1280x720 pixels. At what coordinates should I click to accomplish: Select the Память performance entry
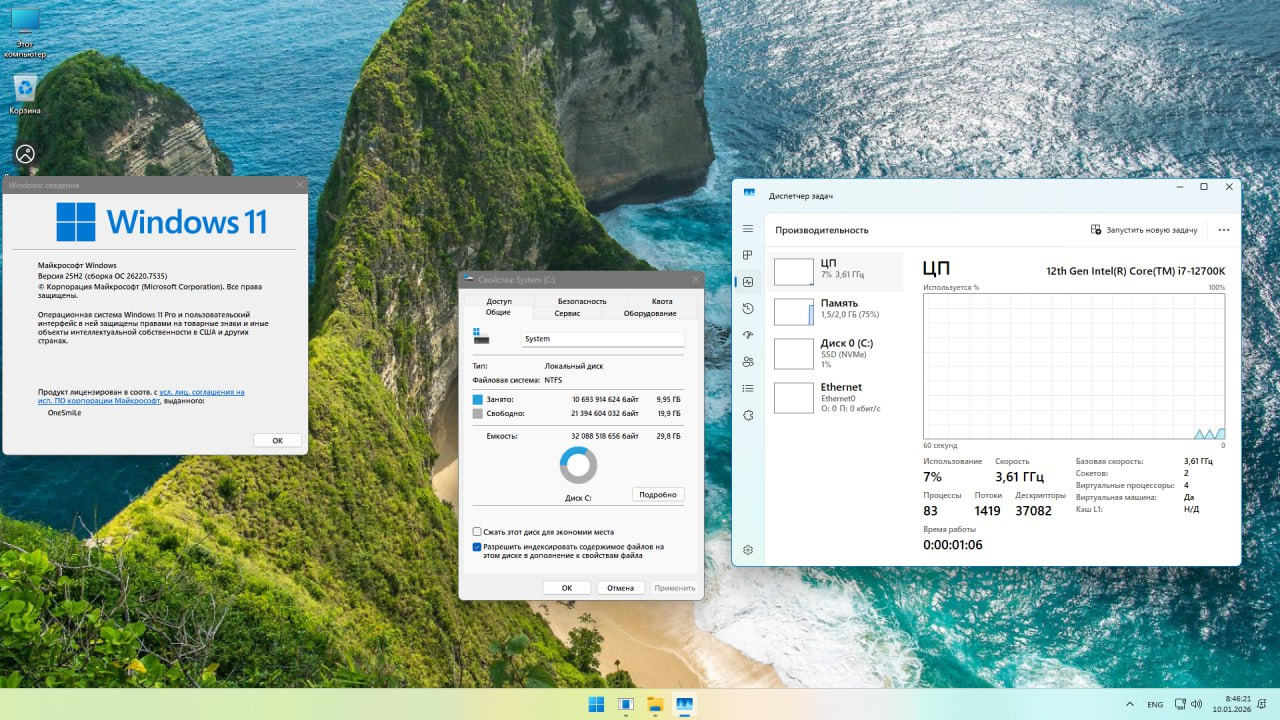[837, 312]
